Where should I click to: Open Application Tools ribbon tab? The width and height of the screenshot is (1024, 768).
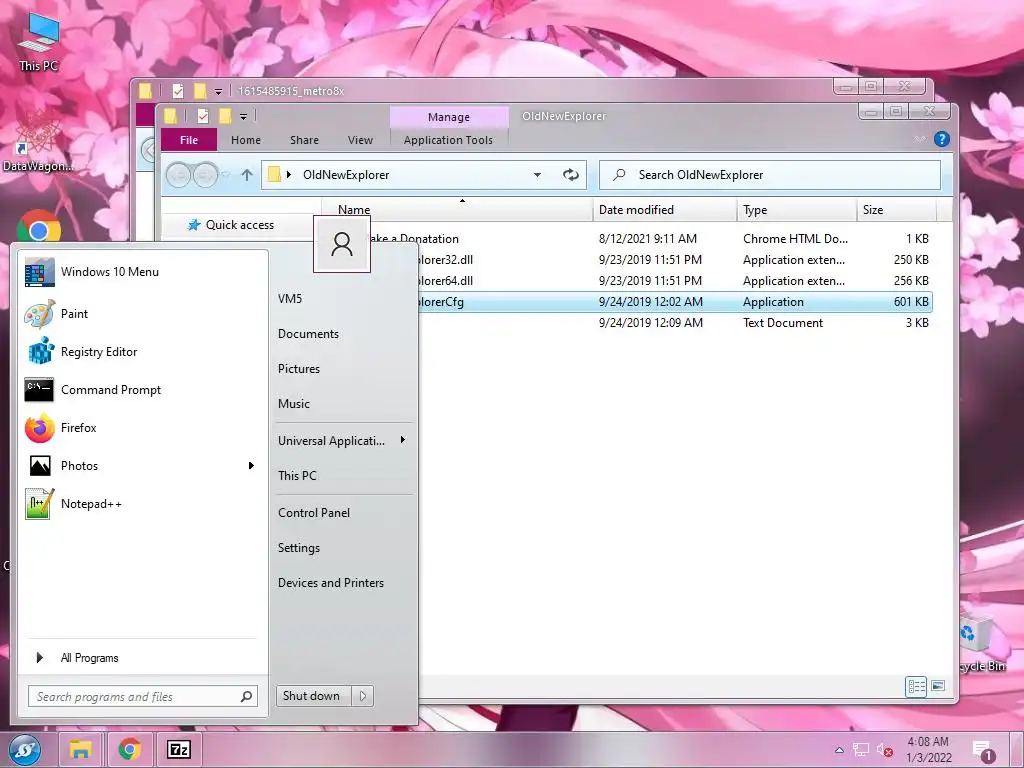[448, 140]
